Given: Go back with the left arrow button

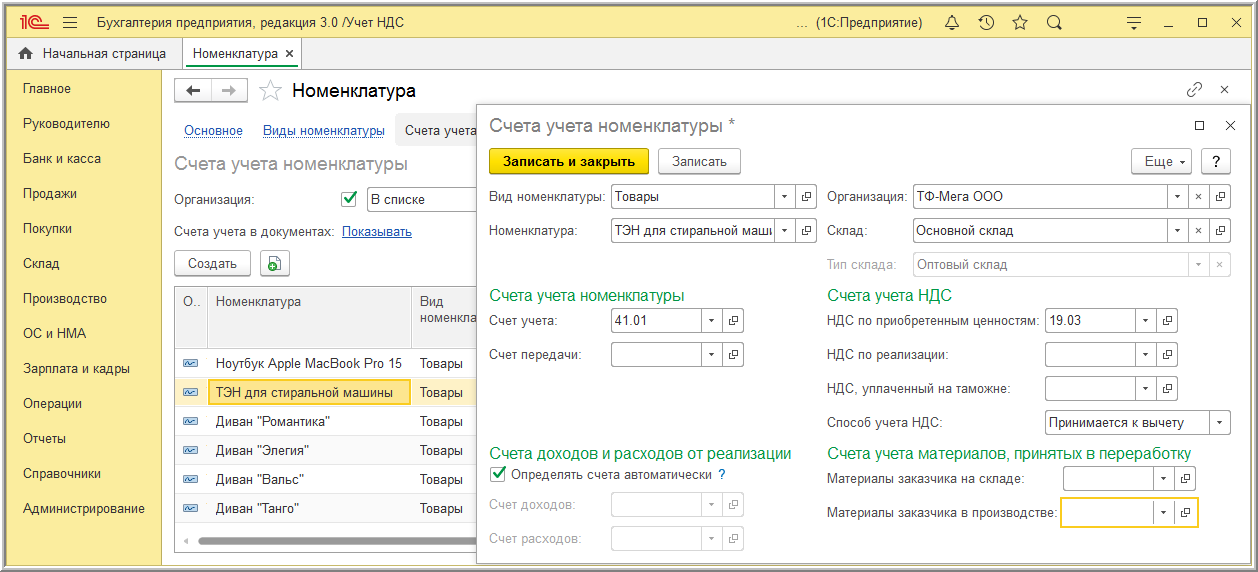Looking at the screenshot, I should tap(192, 91).
